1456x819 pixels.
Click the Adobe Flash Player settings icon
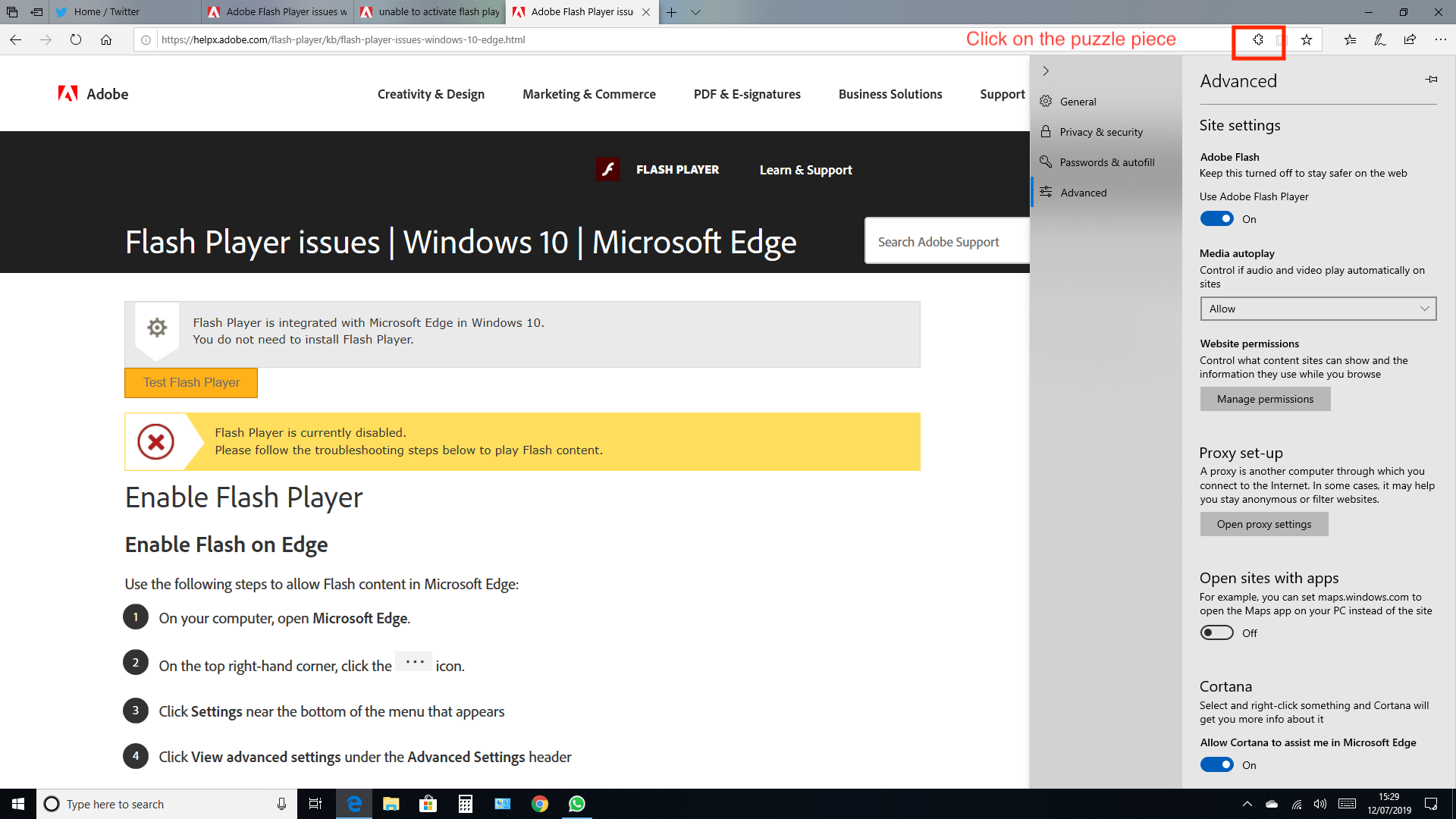click(1258, 39)
